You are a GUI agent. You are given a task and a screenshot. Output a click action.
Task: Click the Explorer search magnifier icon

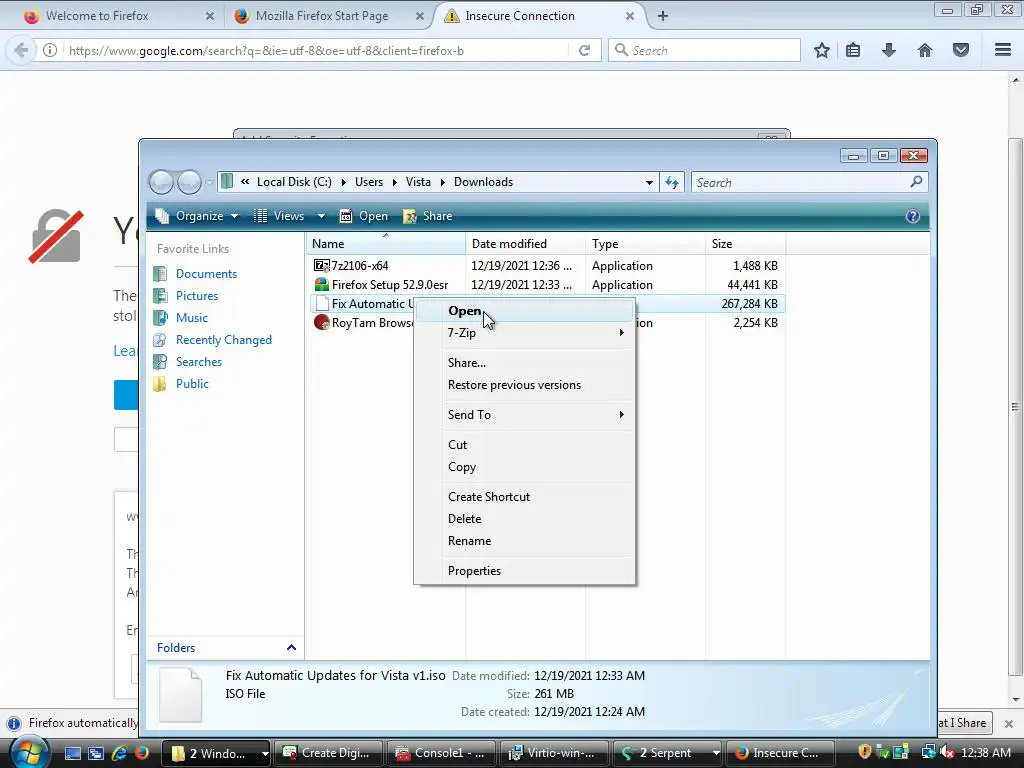pos(916,182)
